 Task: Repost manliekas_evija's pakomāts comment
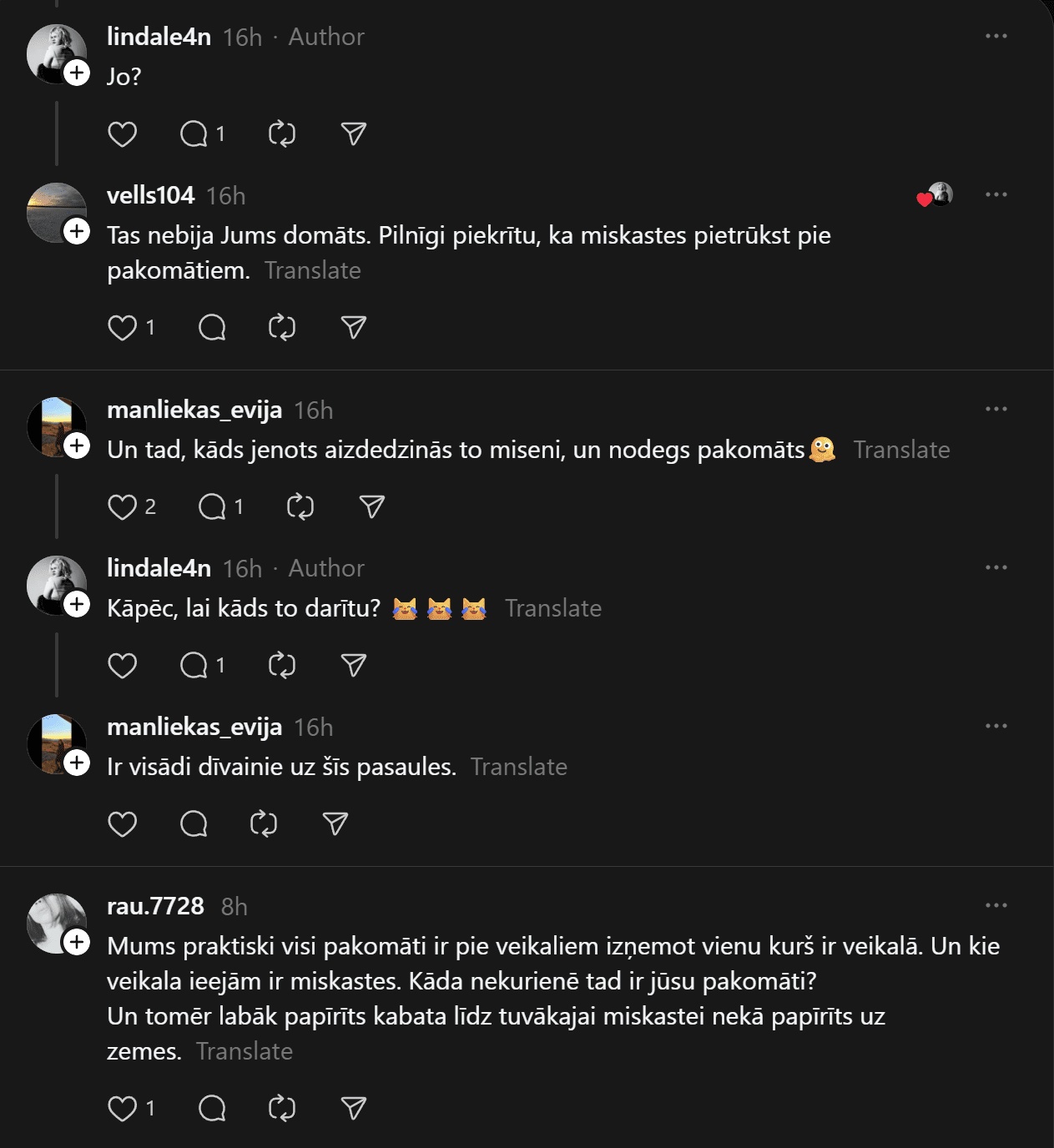click(x=300, y=507)
